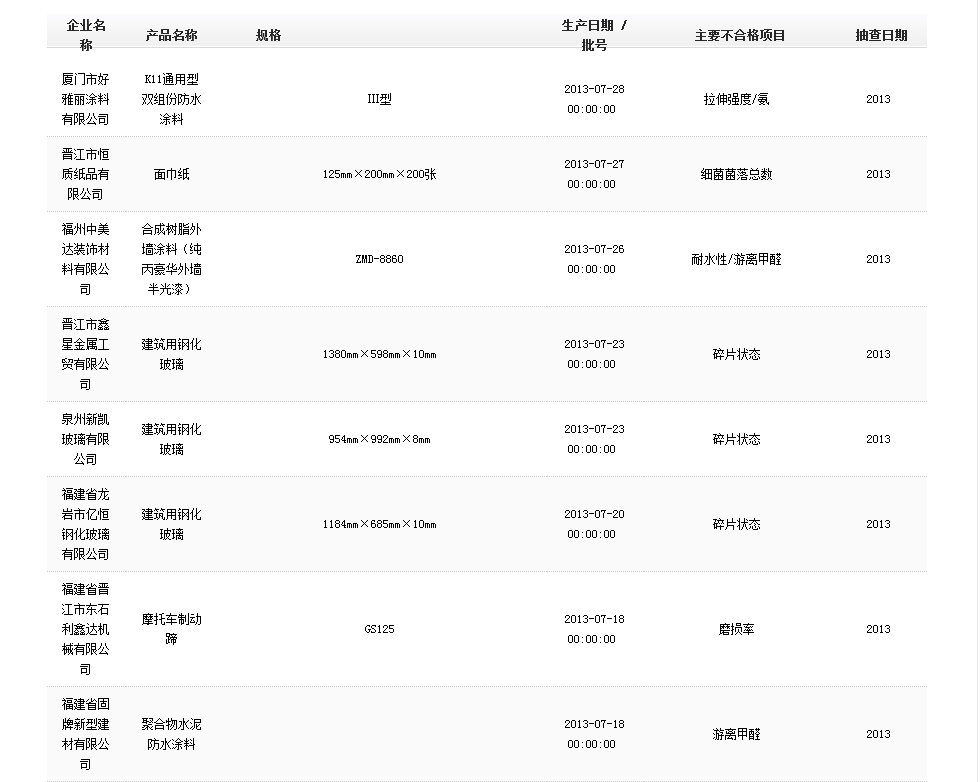Select company 福建省固牌新型建材有限公司
Viewport: 980px width, 782px height.
86,734
